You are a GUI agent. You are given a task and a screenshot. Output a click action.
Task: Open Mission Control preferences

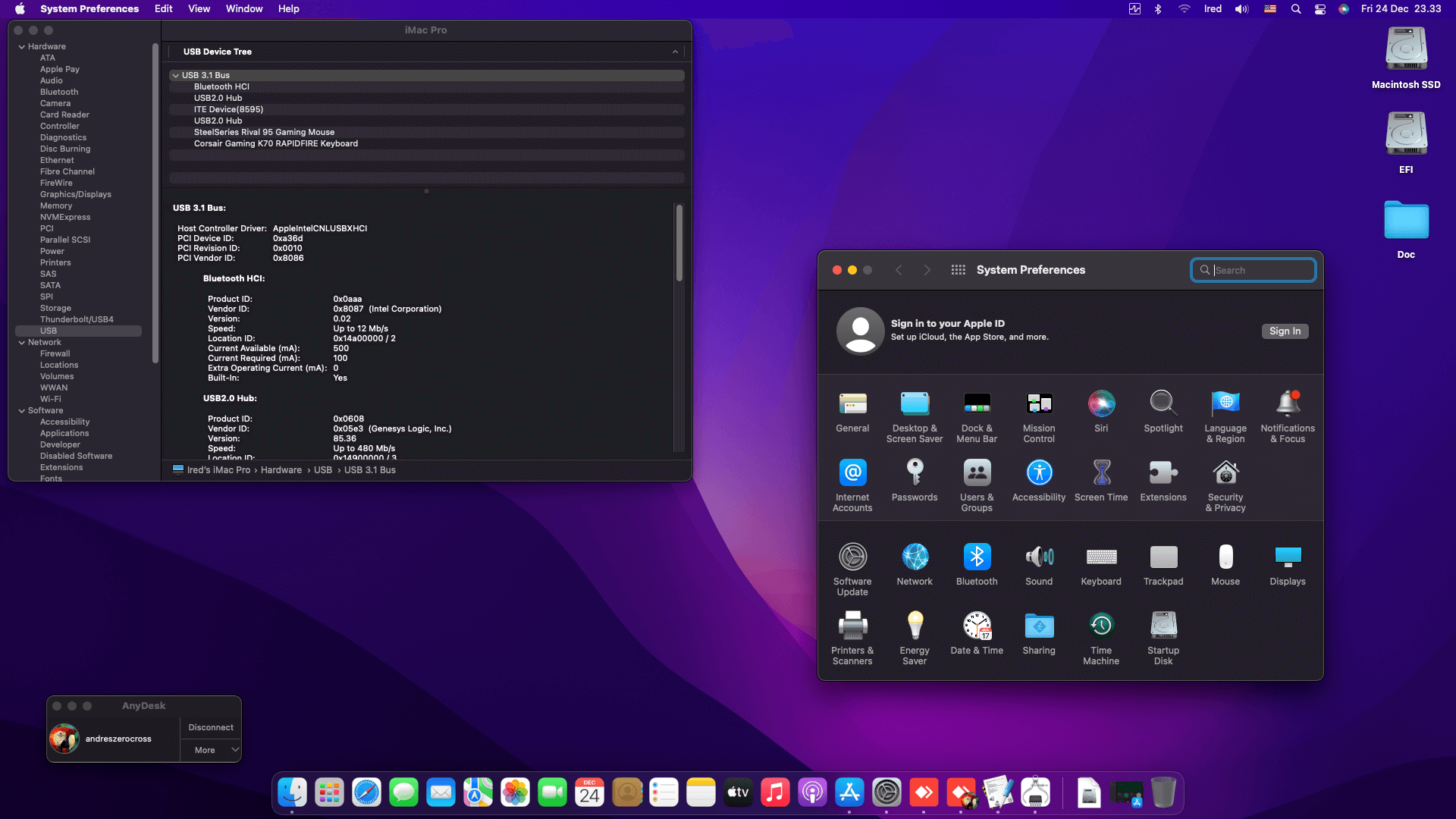pyautogui.click(x=1039, y=417)
